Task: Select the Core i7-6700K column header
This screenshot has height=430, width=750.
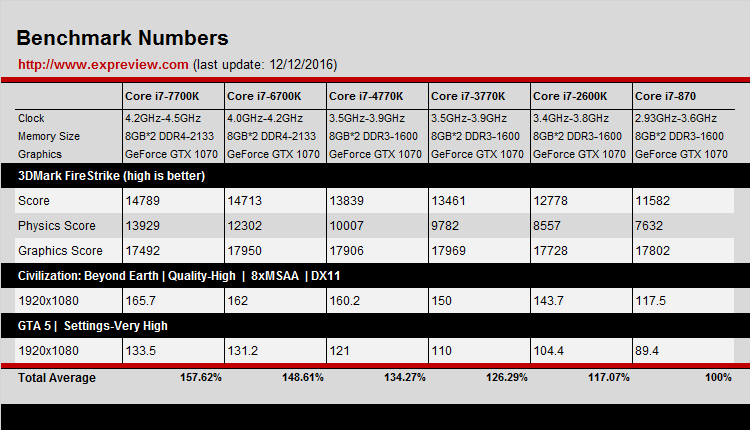Action: [266, 96]
